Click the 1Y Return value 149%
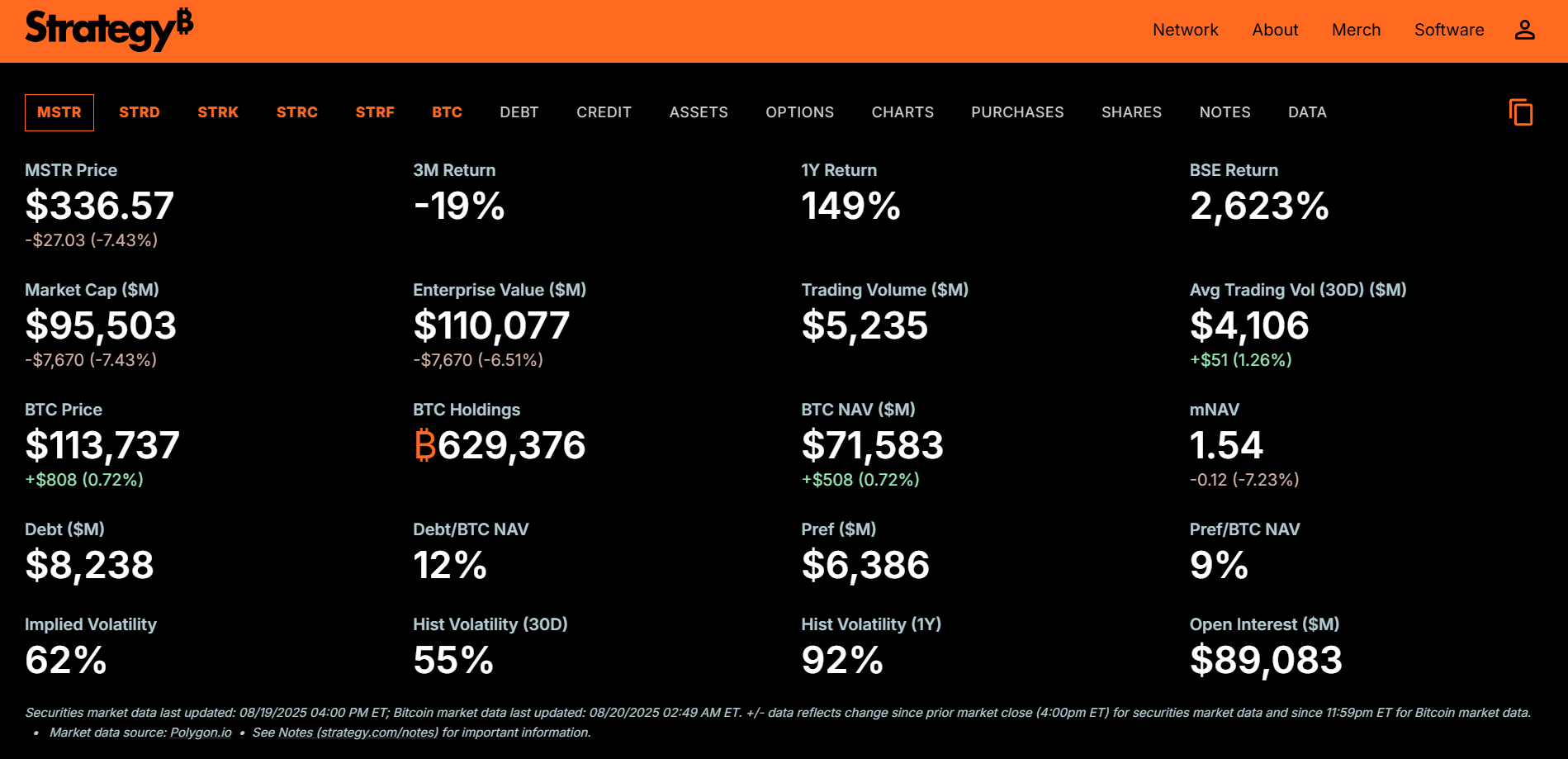1568x759 pixels. pos(850,206)
